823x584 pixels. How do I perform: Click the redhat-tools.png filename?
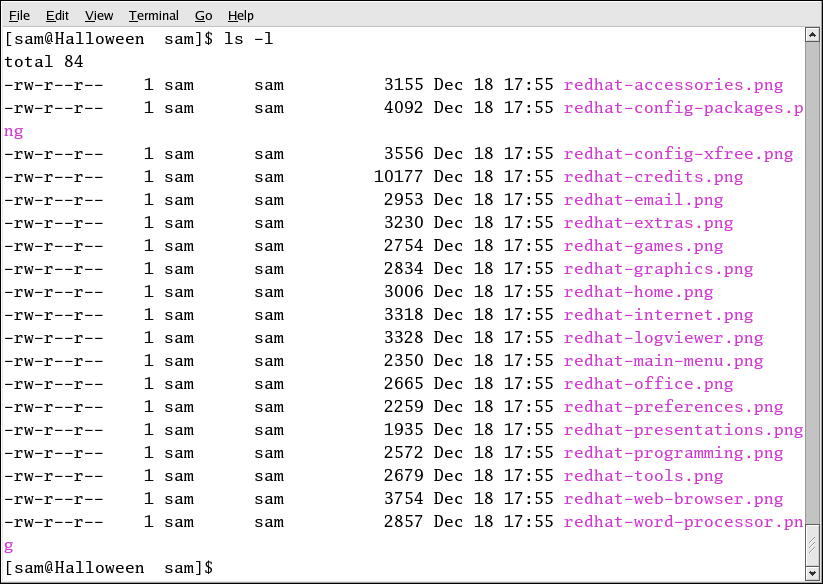(643, 476)
